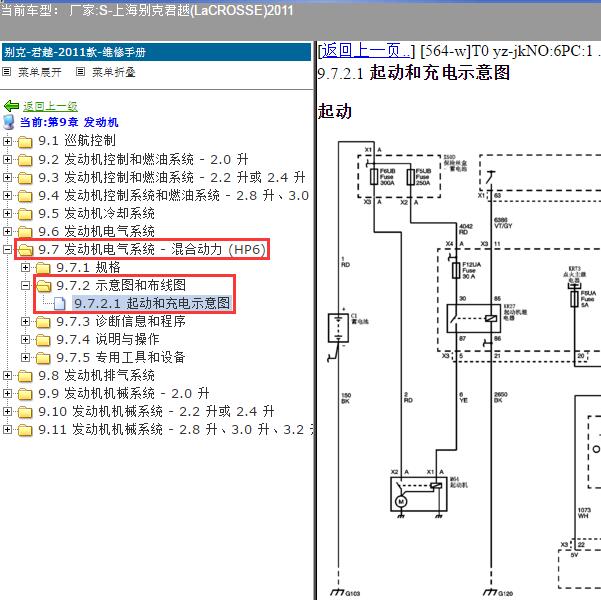Viewport: 601px width, 600px height.
Task: Click the 菜单折叠 list icon
Action: point(80,72)
